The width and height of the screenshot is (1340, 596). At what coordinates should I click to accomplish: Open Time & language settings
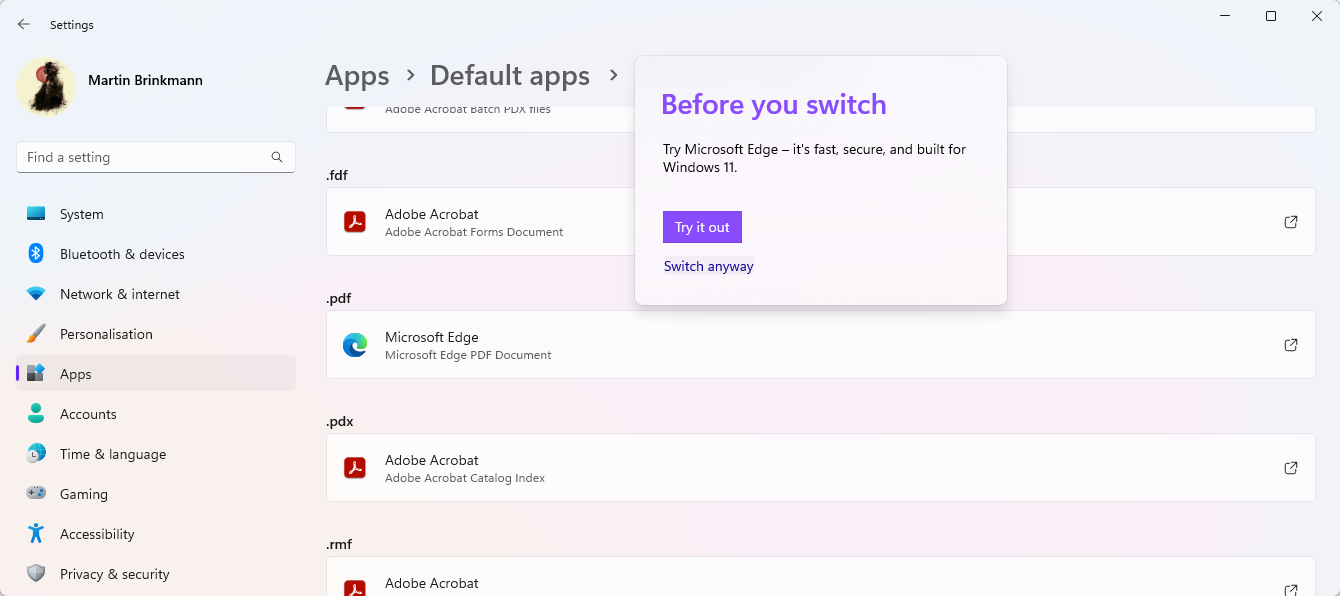pos(113,454)
